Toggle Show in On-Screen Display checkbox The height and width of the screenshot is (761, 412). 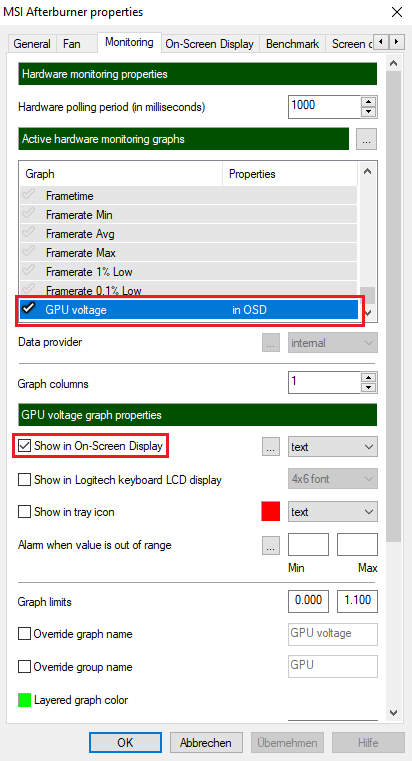coord(24,446)
